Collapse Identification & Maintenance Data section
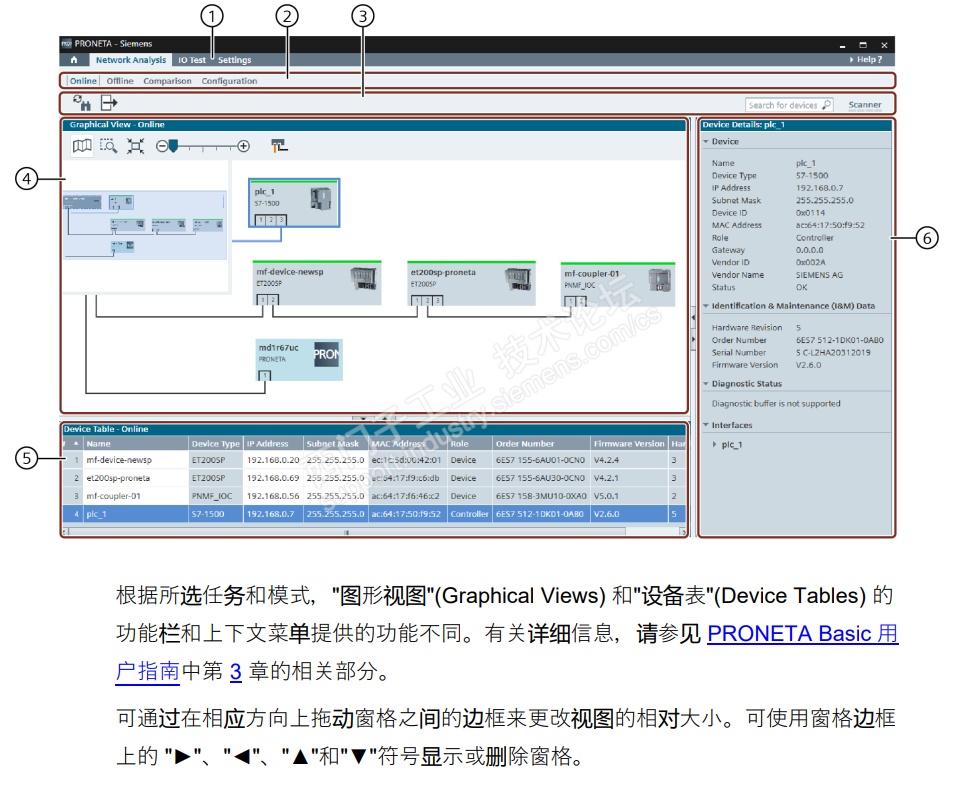 [706, 306]
